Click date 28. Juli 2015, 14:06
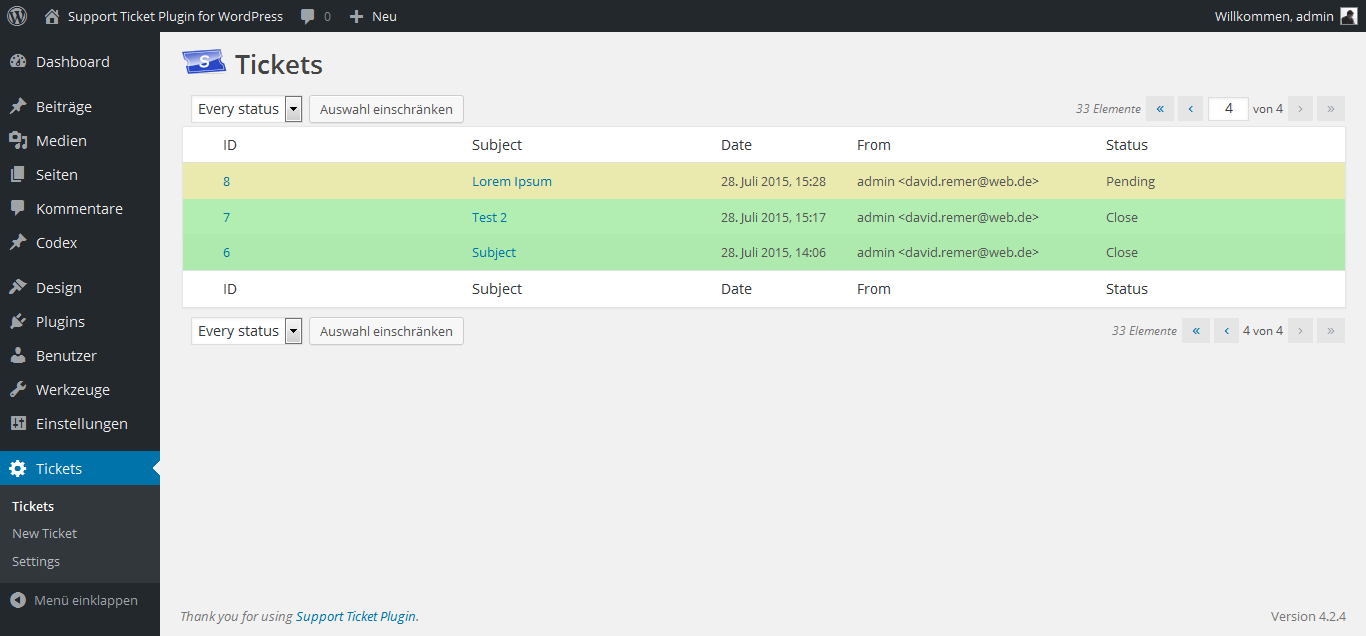 click(773, 252)
